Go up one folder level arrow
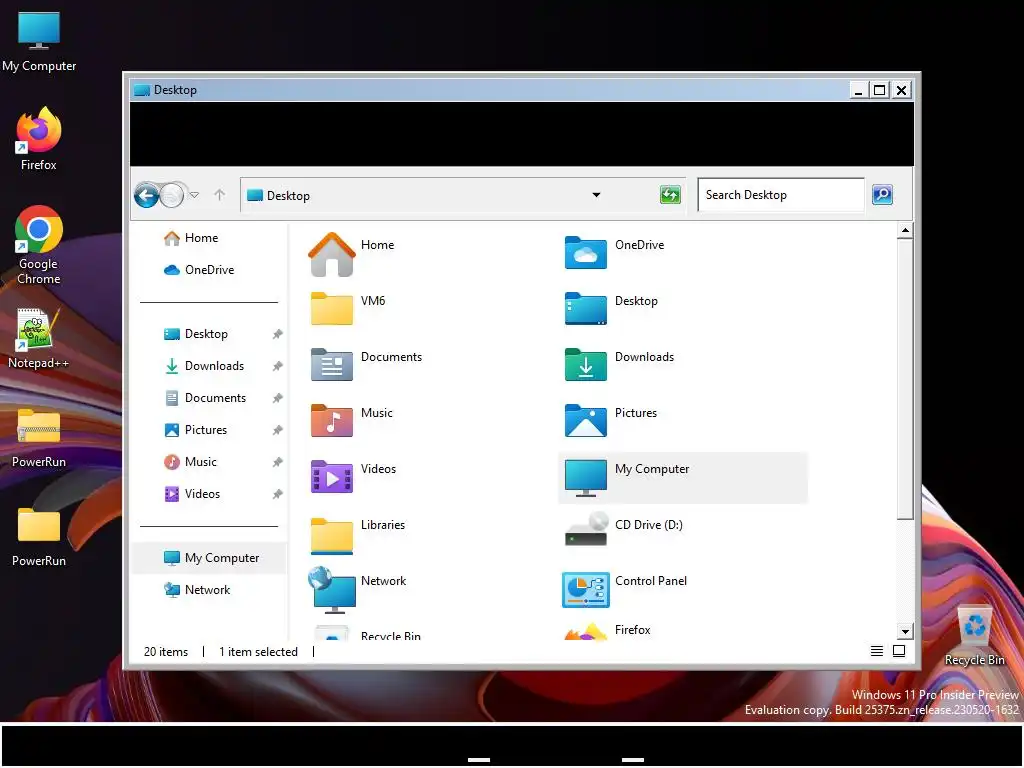Image resolution: width=1024 pixels, height=768 pixels. tap(219, 195)
